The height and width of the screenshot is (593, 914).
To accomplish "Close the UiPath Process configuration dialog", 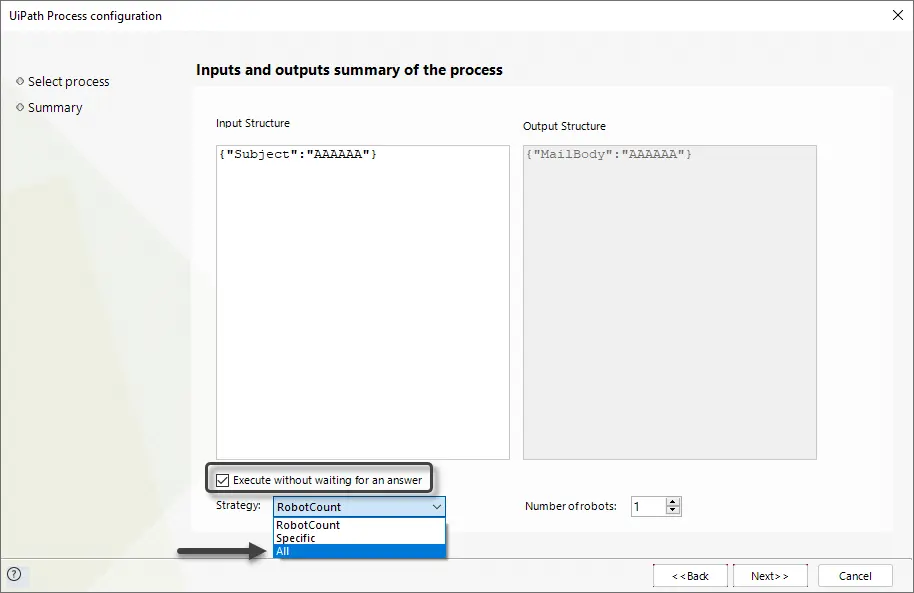I will pyautogui.click(x=898, y=15).
